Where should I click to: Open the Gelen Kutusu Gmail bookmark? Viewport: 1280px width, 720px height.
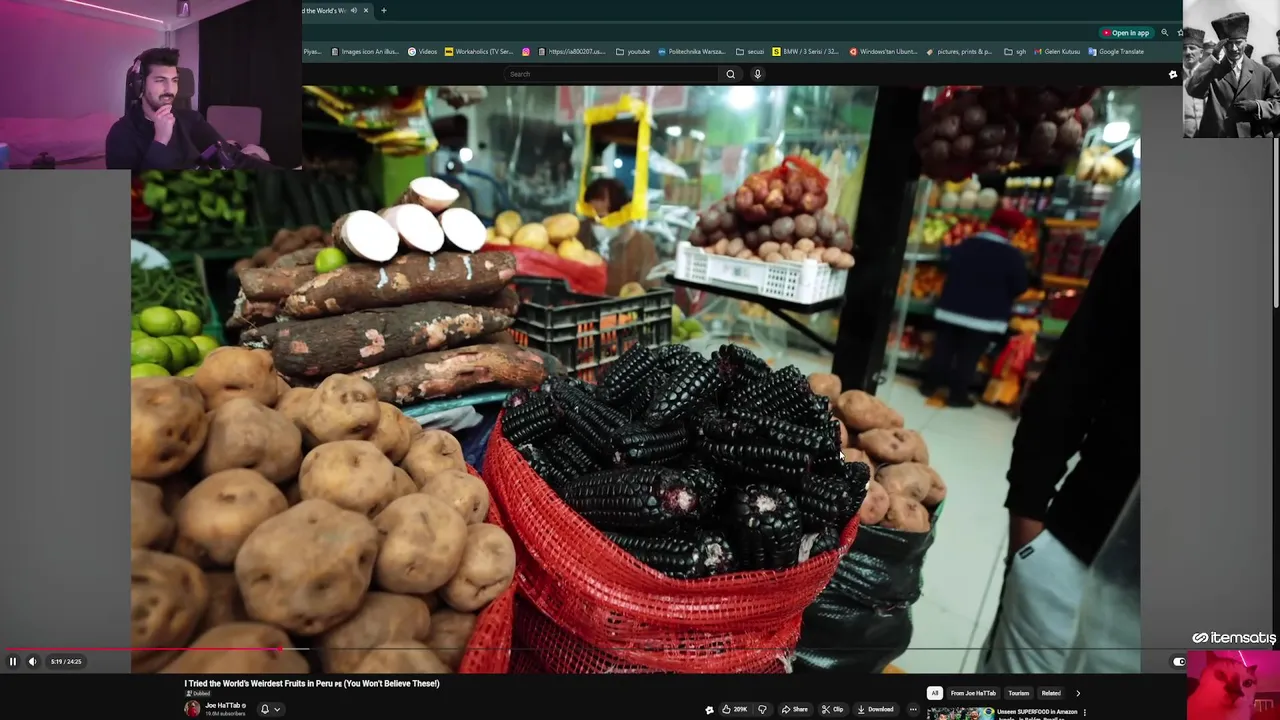pos(1056,52)
